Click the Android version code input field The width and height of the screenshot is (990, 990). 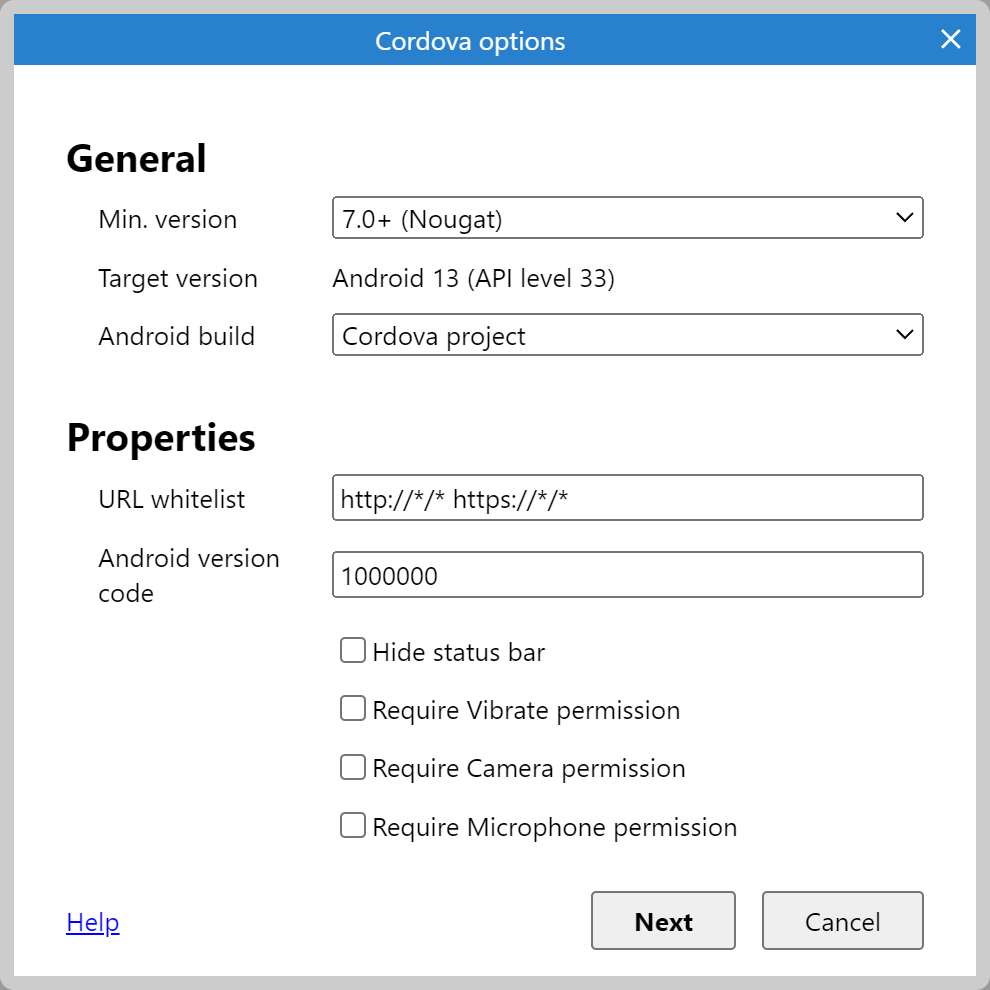[x=627, y=574]
